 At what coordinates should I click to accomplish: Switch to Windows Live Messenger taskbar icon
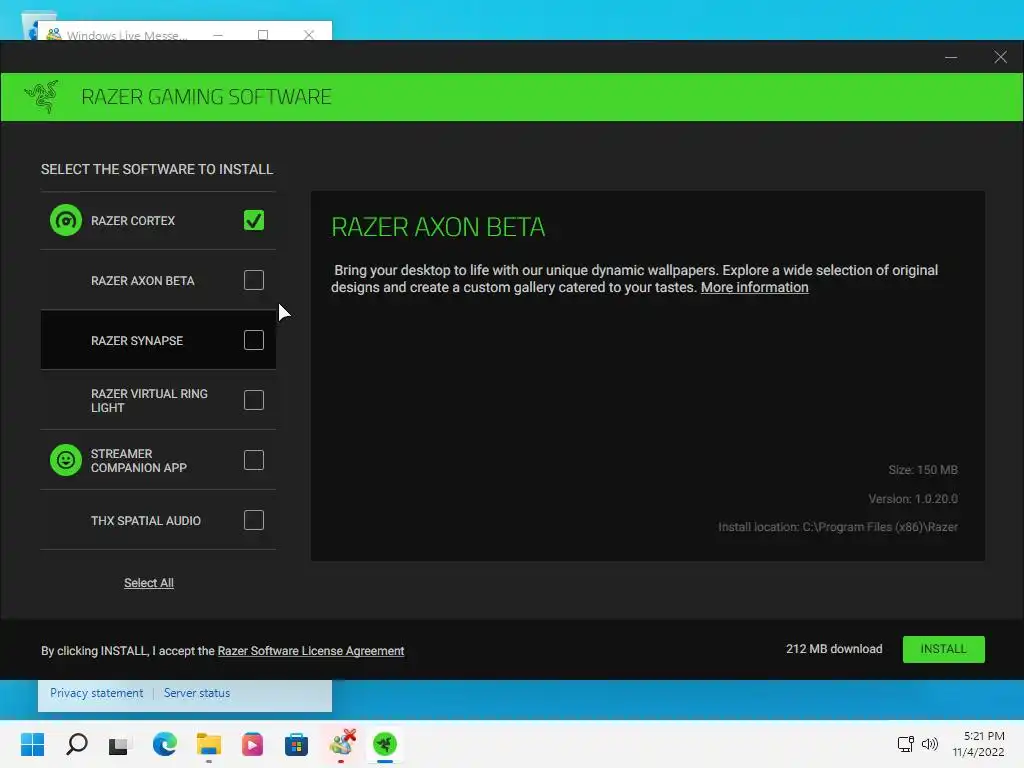point(341,744)
